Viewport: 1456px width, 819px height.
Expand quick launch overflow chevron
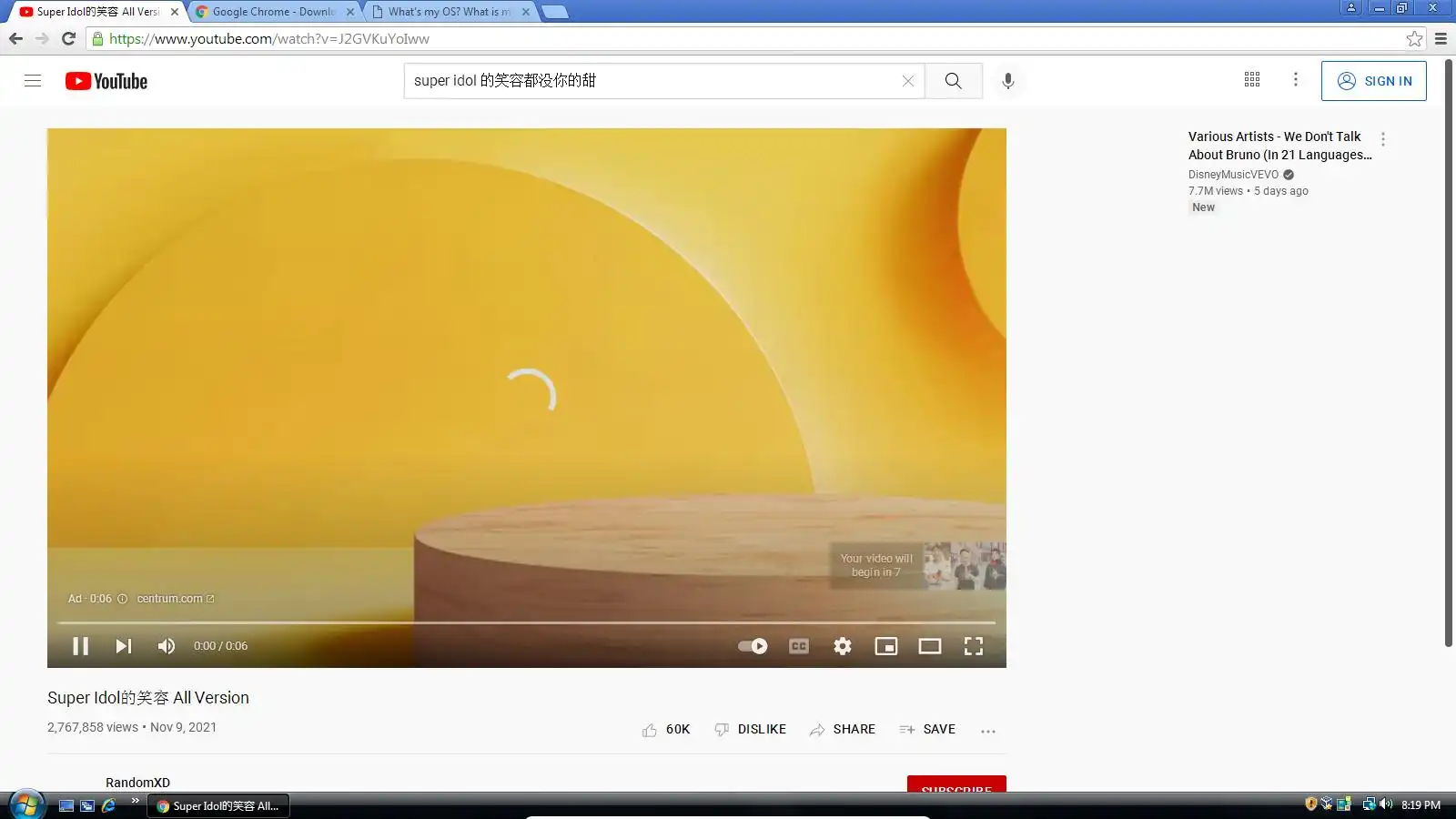tap(135, 801)
